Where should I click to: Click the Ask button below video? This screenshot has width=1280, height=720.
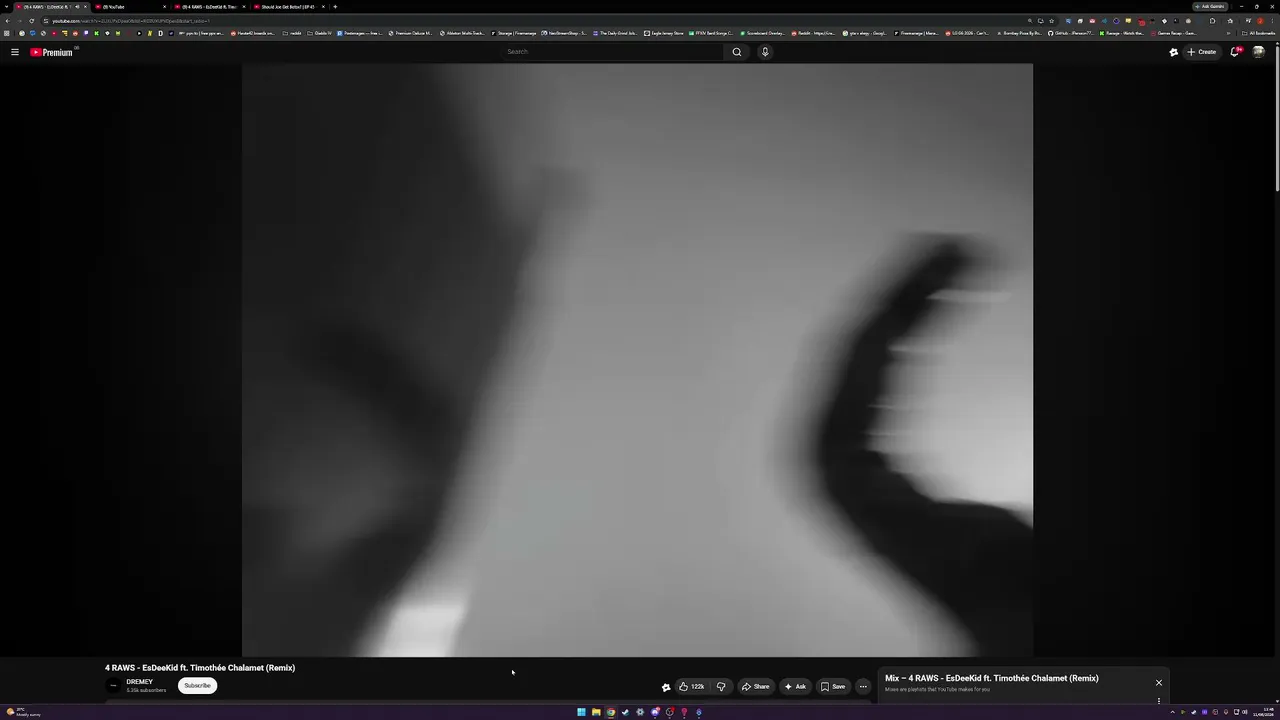[795, 686]
